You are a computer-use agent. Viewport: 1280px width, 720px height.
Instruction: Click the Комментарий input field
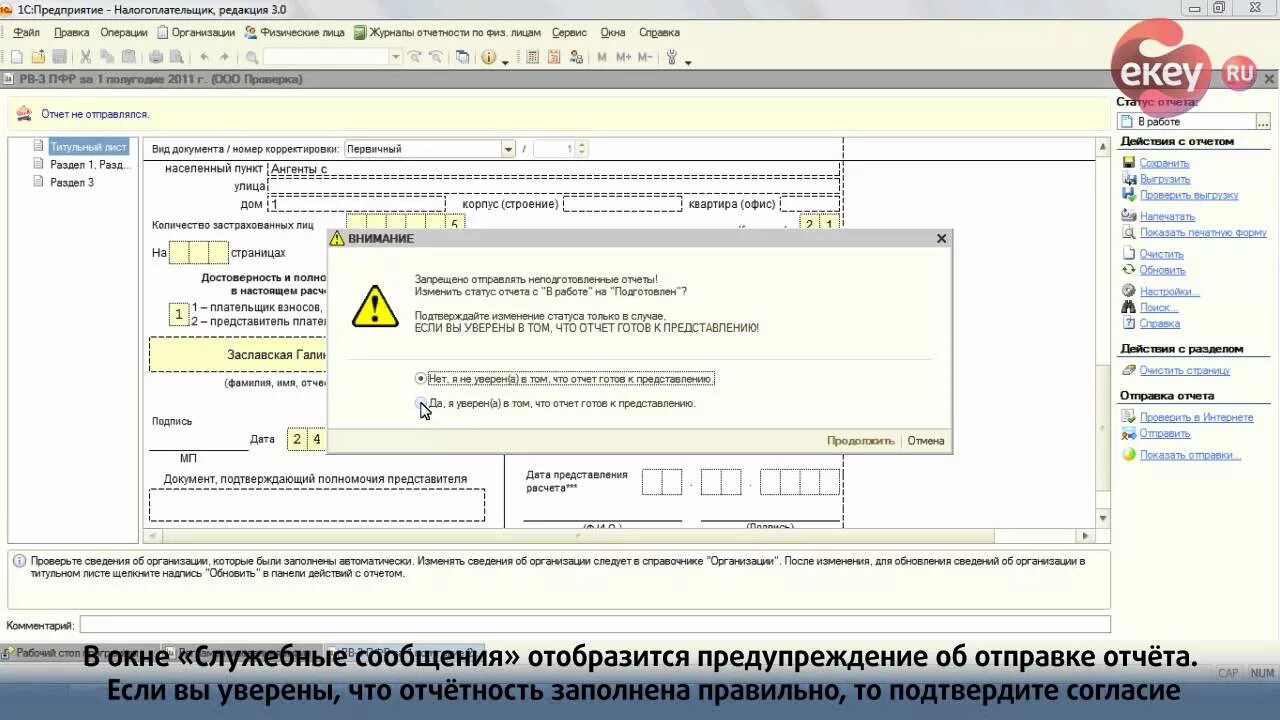pos(595,625)
